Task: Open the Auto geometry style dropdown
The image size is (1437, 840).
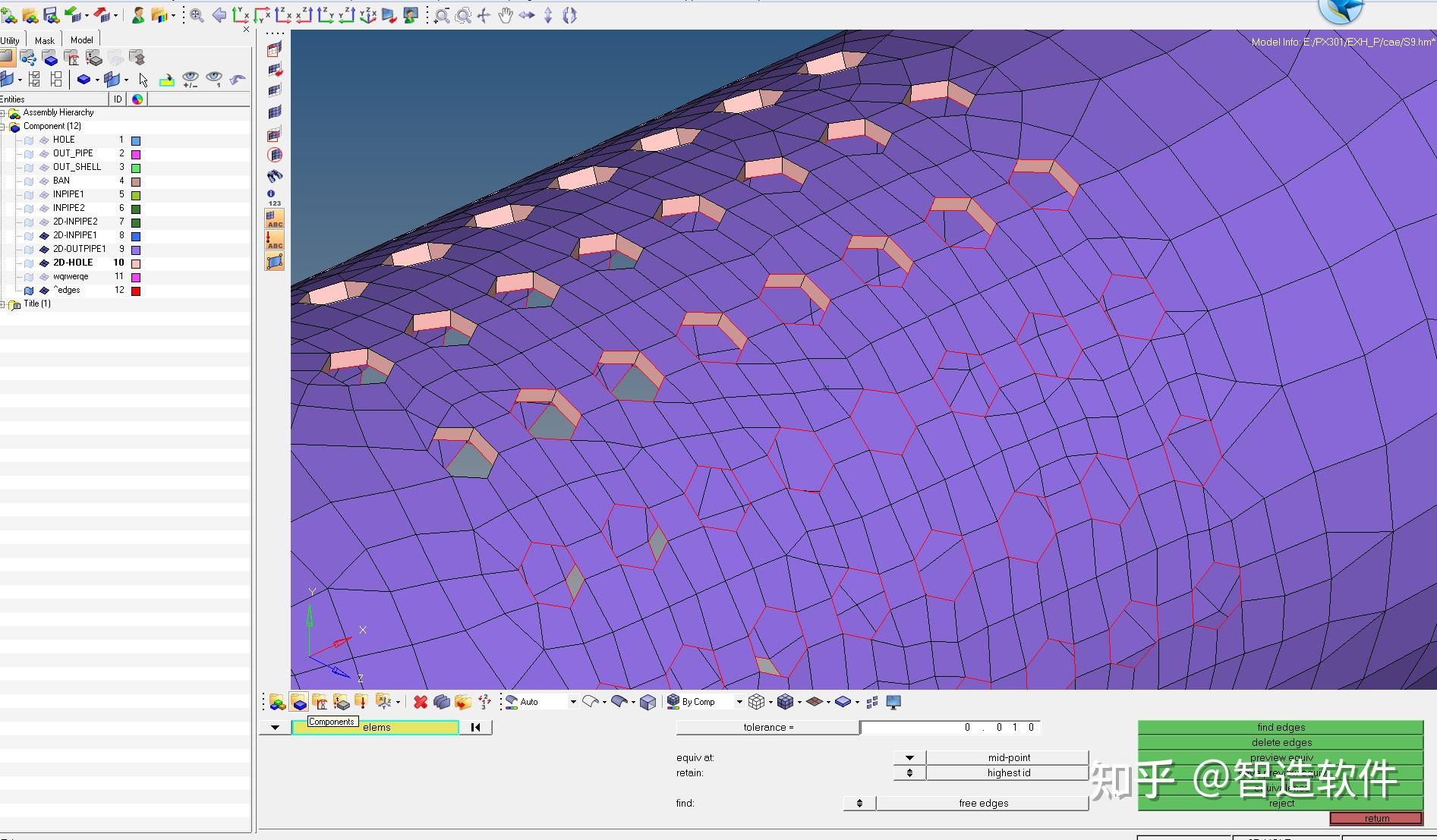Action: click(572, 702)
